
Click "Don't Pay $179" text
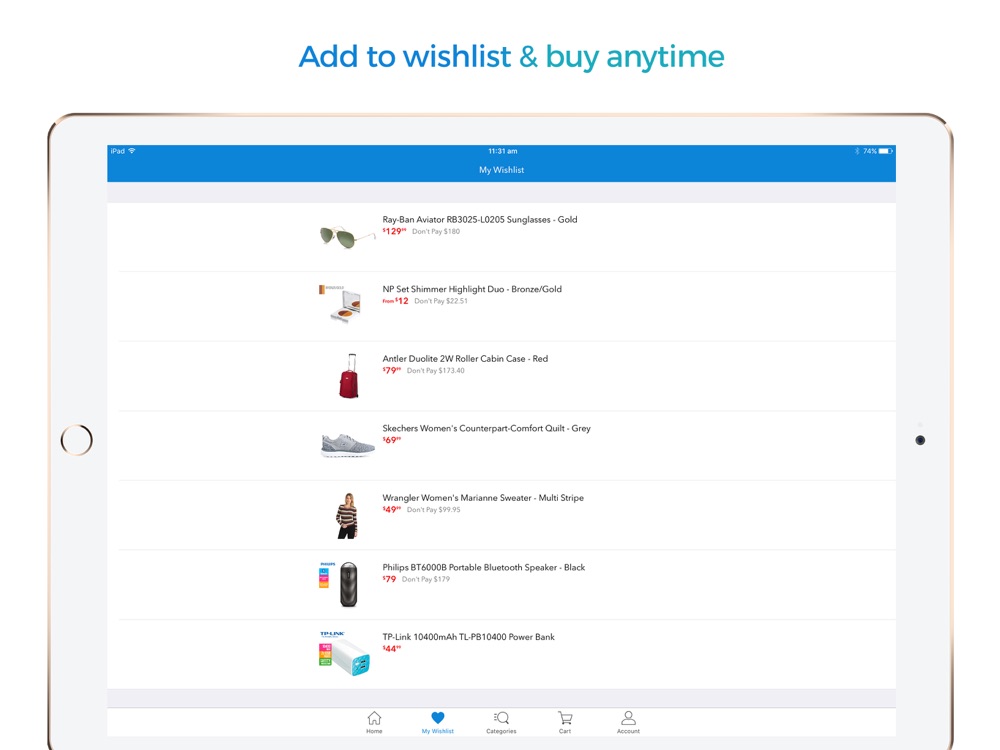[426, 579]
